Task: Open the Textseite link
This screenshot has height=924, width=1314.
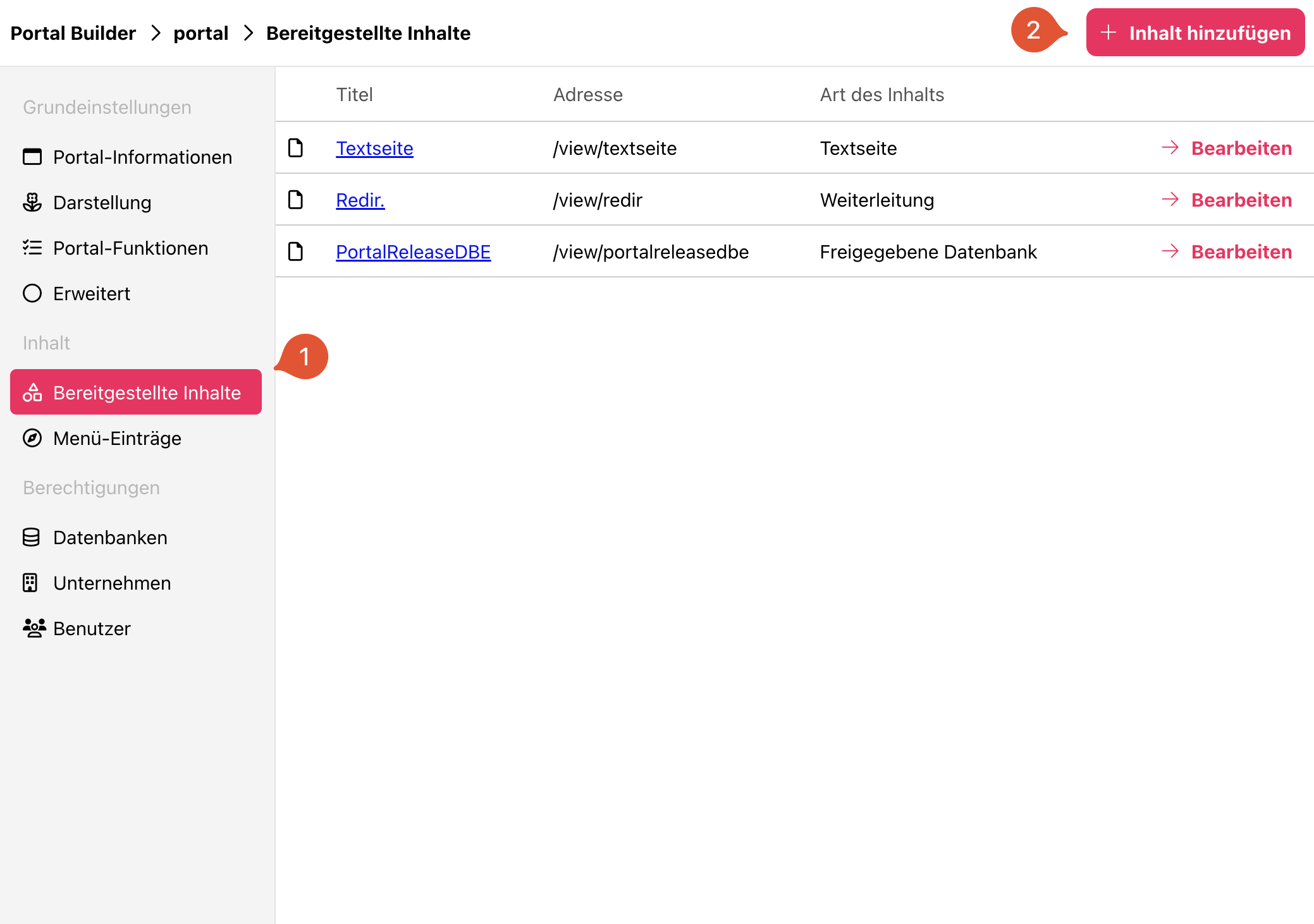Action: pyautogui.click(x=374, y=148)
